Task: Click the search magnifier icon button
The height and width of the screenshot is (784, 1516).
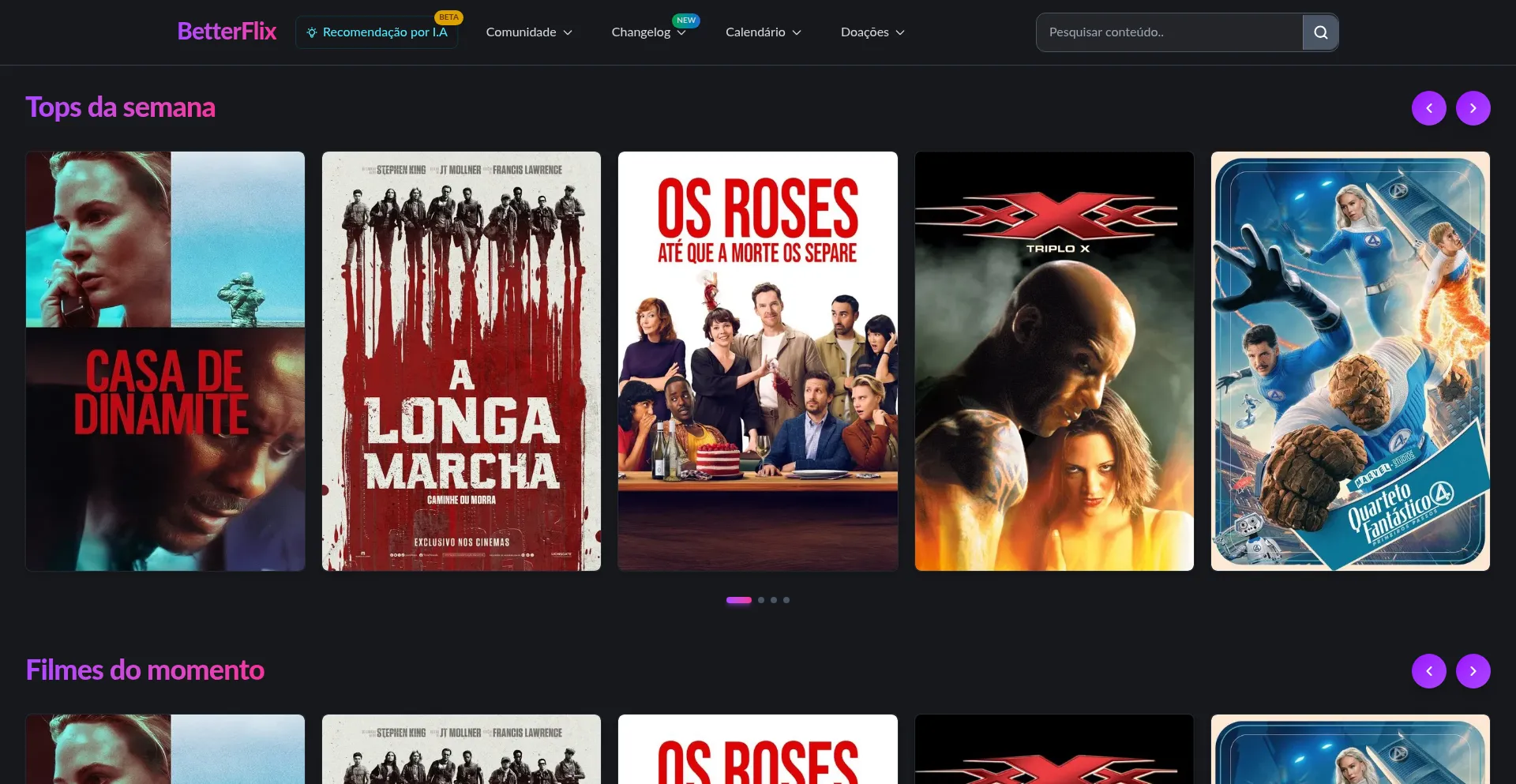Action: pos(1320,32)
